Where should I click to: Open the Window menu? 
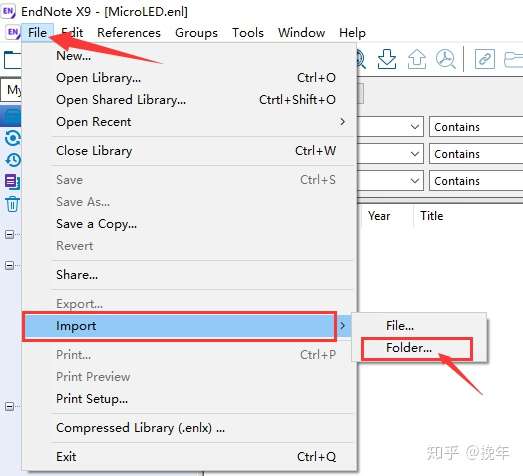(x=302, y=33)
